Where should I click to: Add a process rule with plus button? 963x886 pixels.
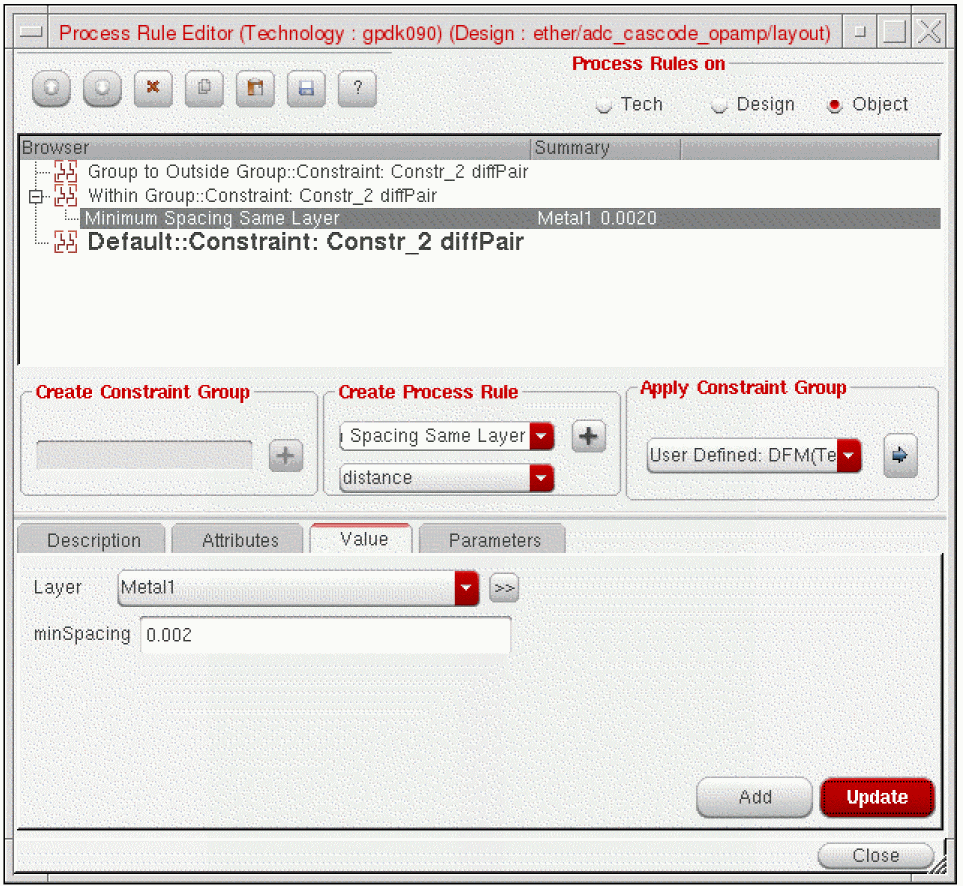(588, 437)
